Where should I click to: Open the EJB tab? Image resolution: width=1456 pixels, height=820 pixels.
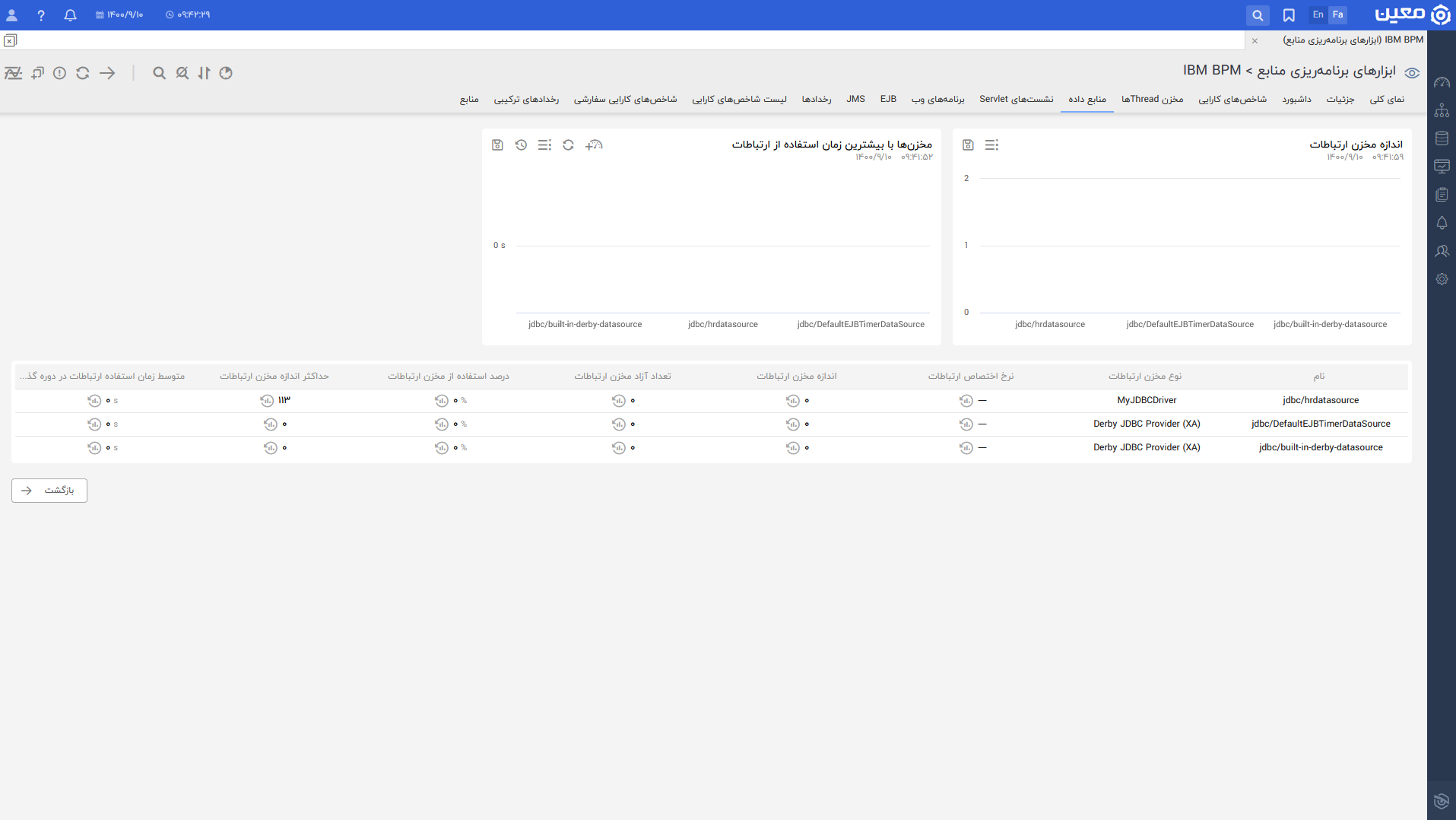click(x=888, y=100)
